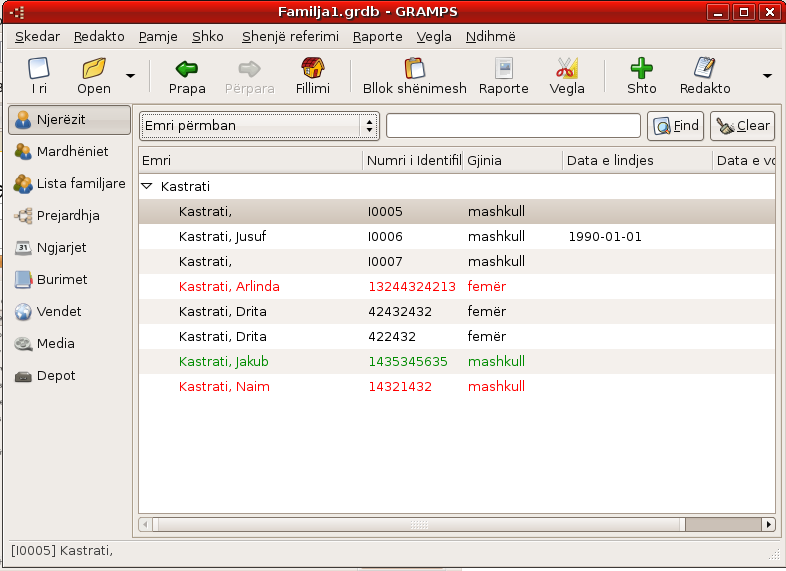
Task: Open Burimet sources view
Action: pos(70,279)
